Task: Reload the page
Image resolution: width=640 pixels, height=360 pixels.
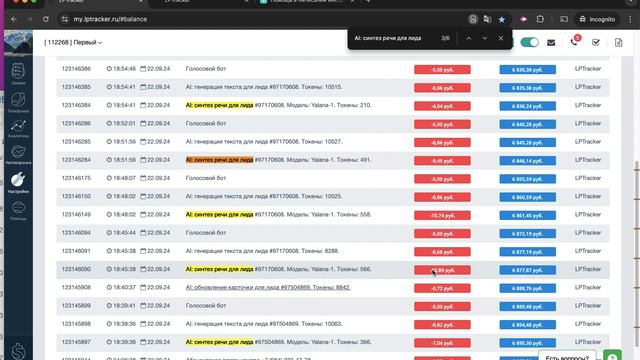Action: pos(46,19)
